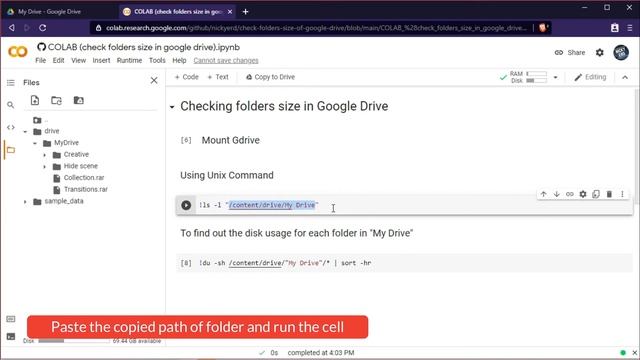Image resolution: width=640 pixels, height=360 pixels.
Task: Open the Edit menu
Action: tap(58, 60)
